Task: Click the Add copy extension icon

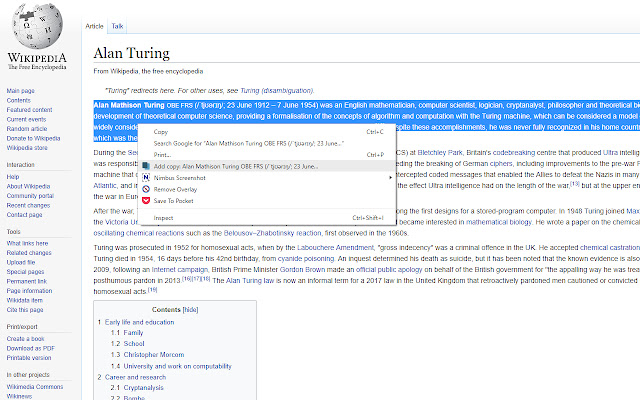Action: click(145, 166)
